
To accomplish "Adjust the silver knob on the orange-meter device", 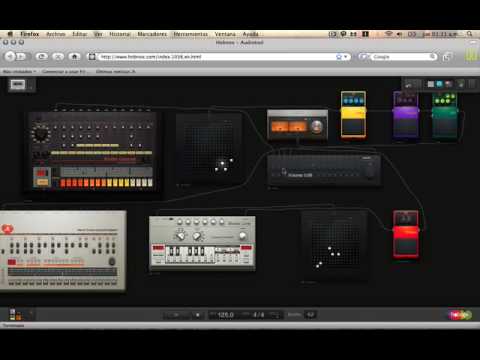I will pyautogui.click(x=317, y=127).
